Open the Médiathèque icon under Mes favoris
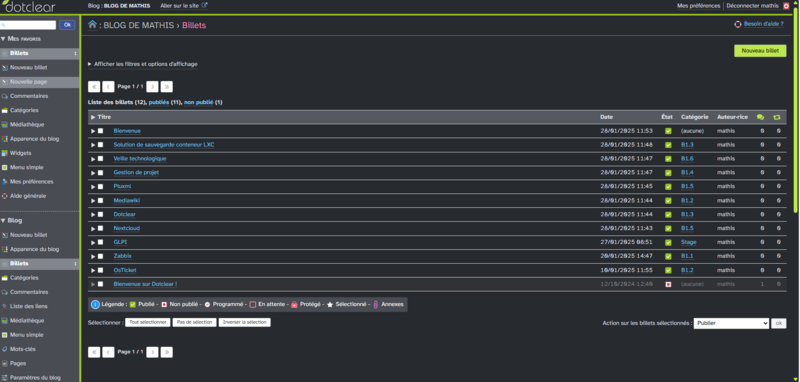 click(x=5, y=124)
